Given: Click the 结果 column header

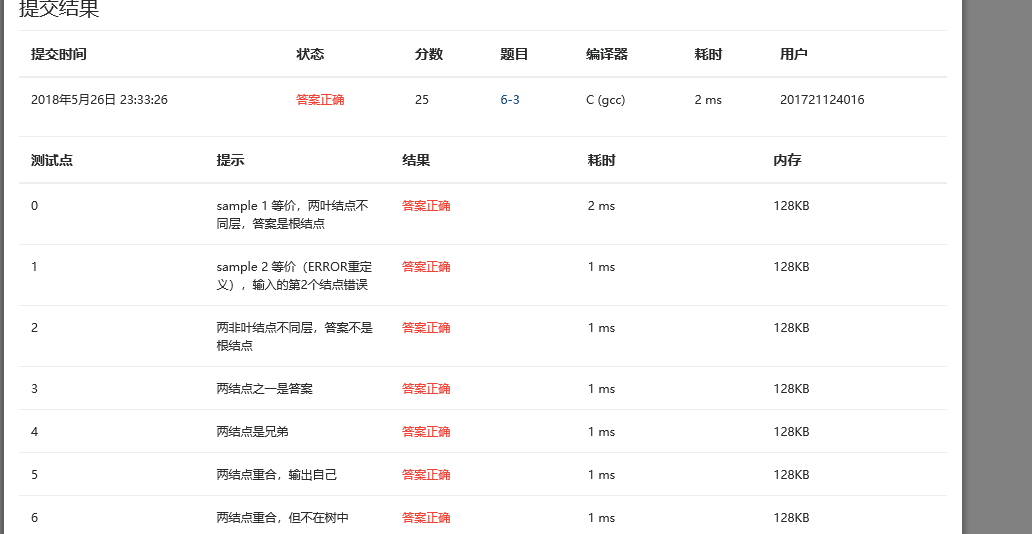Looking at the screenshot, I should tap(416, 160).
